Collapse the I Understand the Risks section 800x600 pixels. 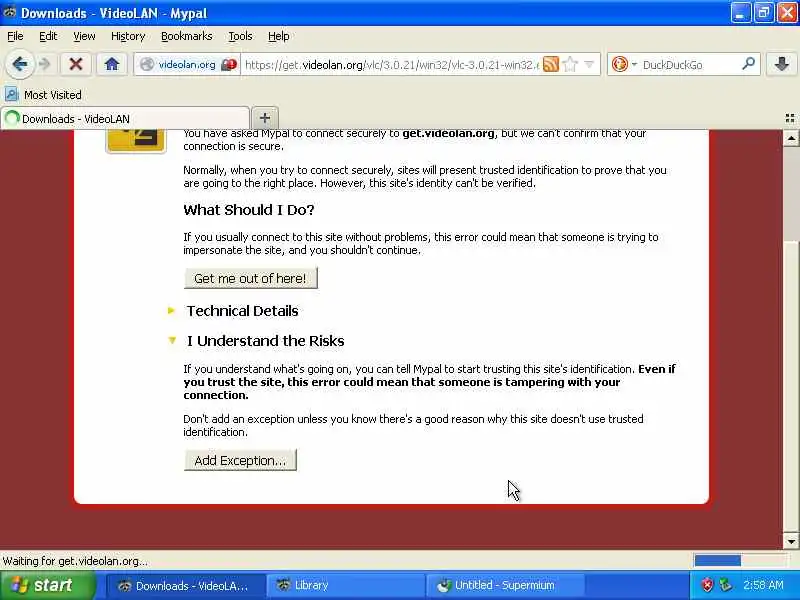coord(265,341)
